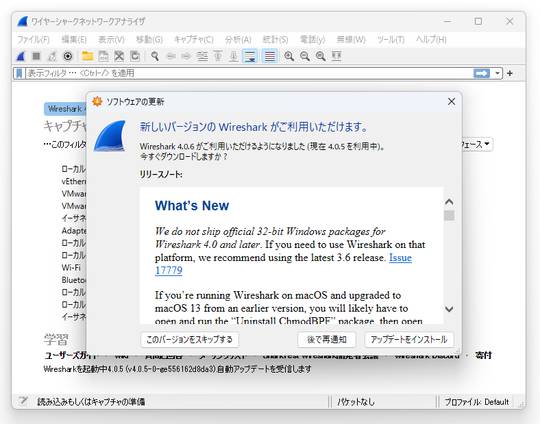540x424 pixels.
Task: Open 分析(A) menu
Action: tap(238, 40)
